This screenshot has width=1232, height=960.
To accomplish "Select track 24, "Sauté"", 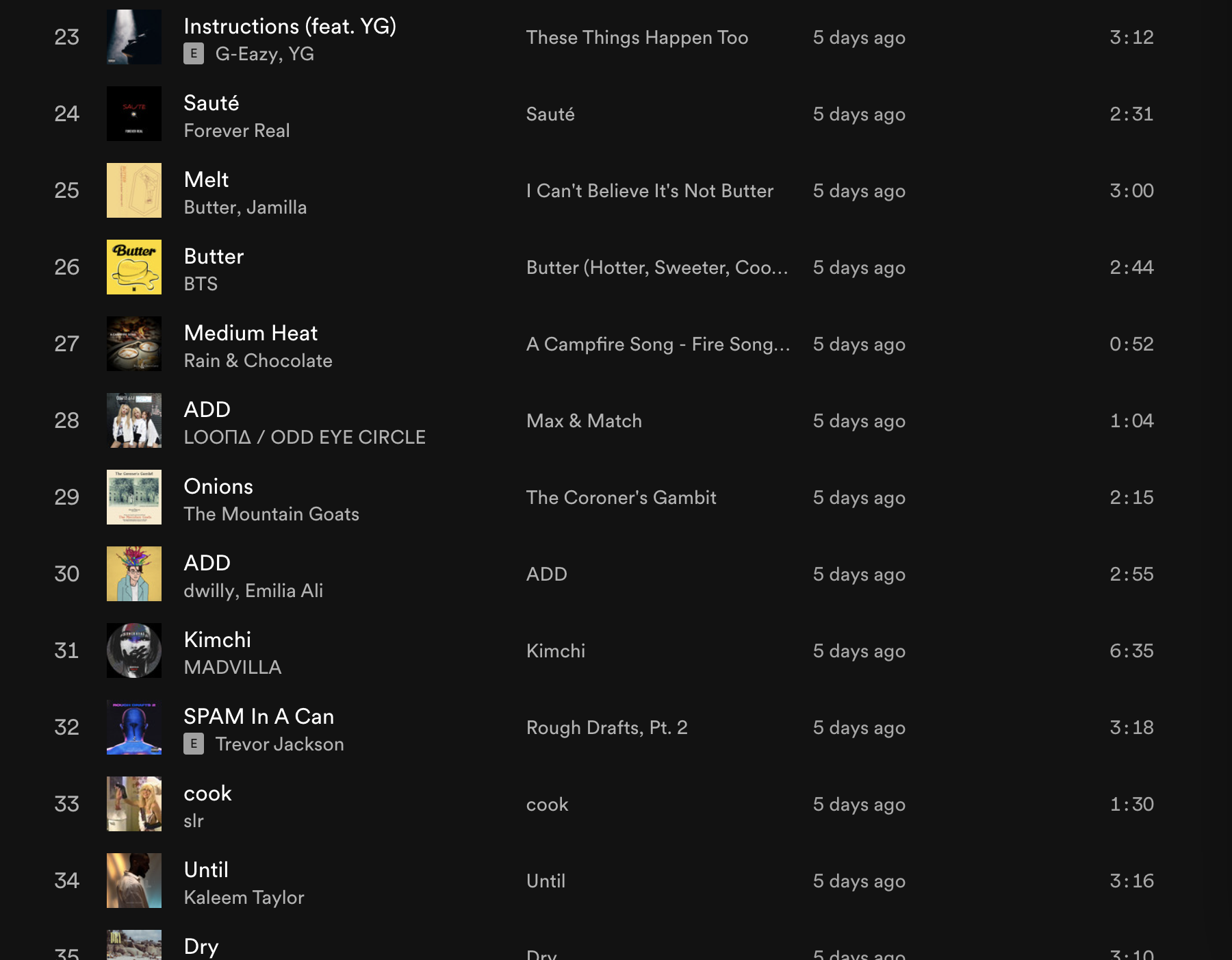I will (211, 103).
